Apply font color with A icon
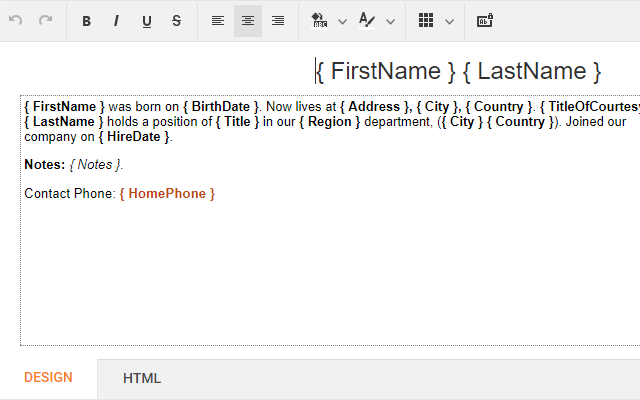The width and height of the screenshot is (640, 400). [367, 21]
